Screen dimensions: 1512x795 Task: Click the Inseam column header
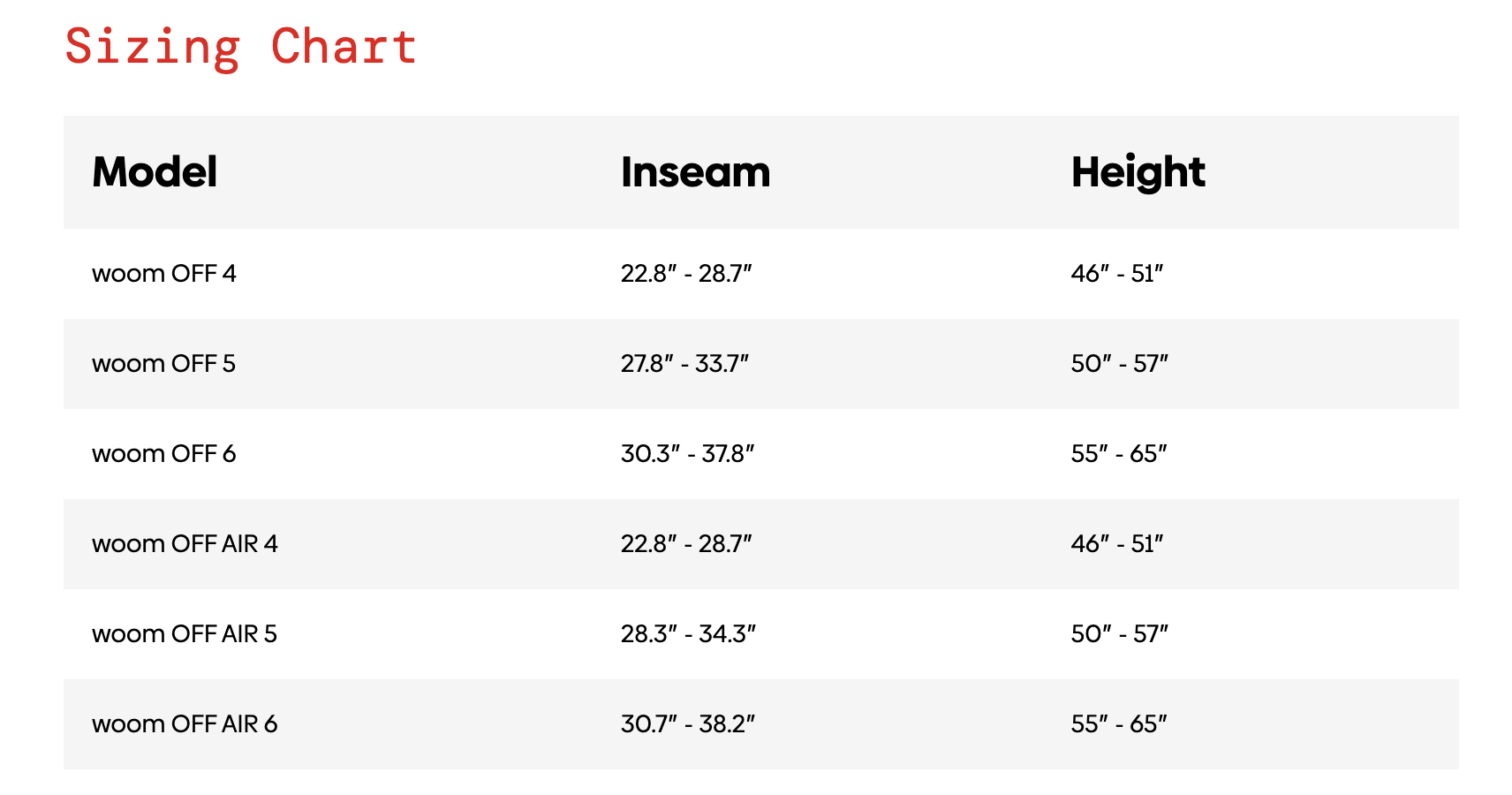[695, 172]
